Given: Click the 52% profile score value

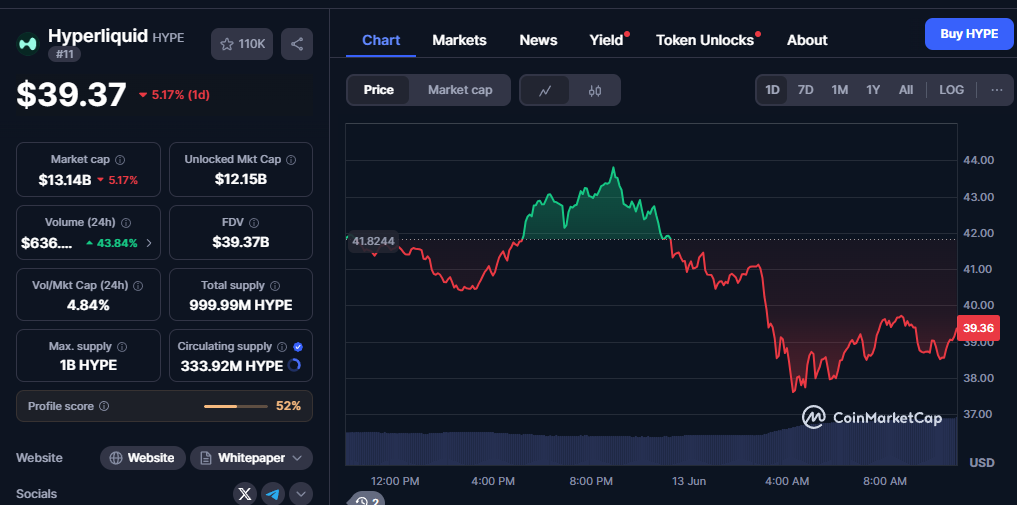Looking at the screenshot, I should pyautogui.click(x=289, y=406).
